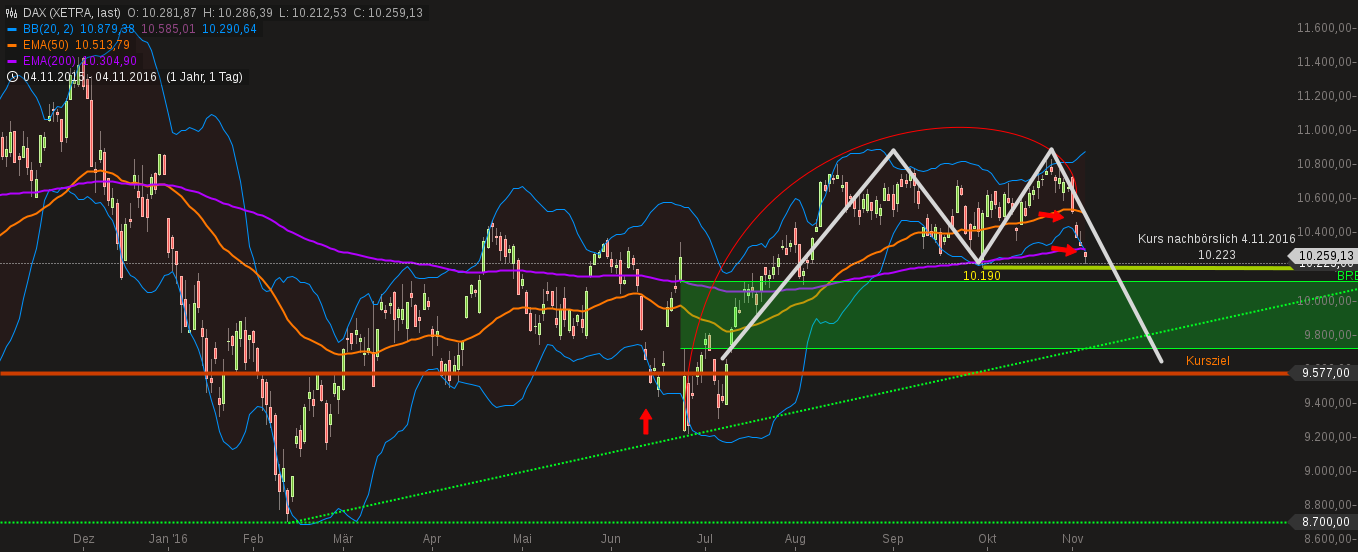Click the Nov label on time axis
The height and width of the screenshot is (552, 1358).
click(1073, 539)
